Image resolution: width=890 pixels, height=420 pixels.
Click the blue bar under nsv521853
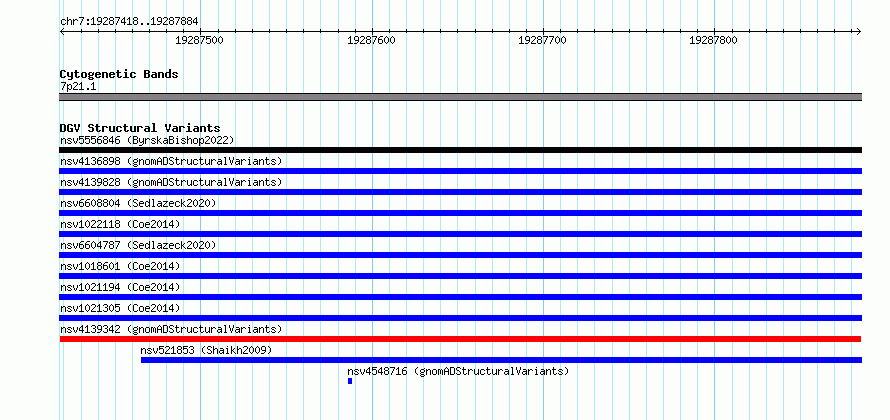501,360
